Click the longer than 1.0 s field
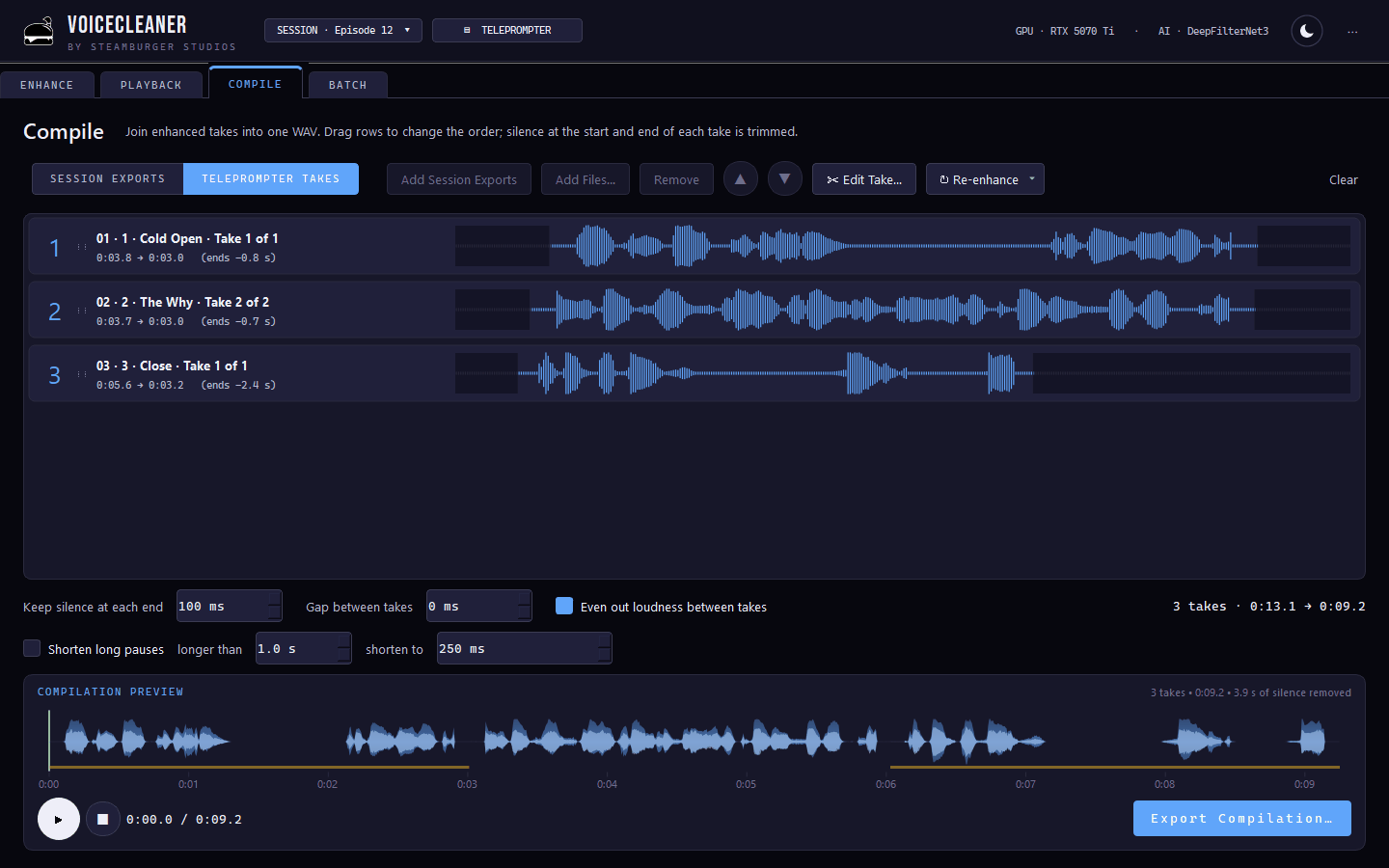1389x868 pixels. 304,648
